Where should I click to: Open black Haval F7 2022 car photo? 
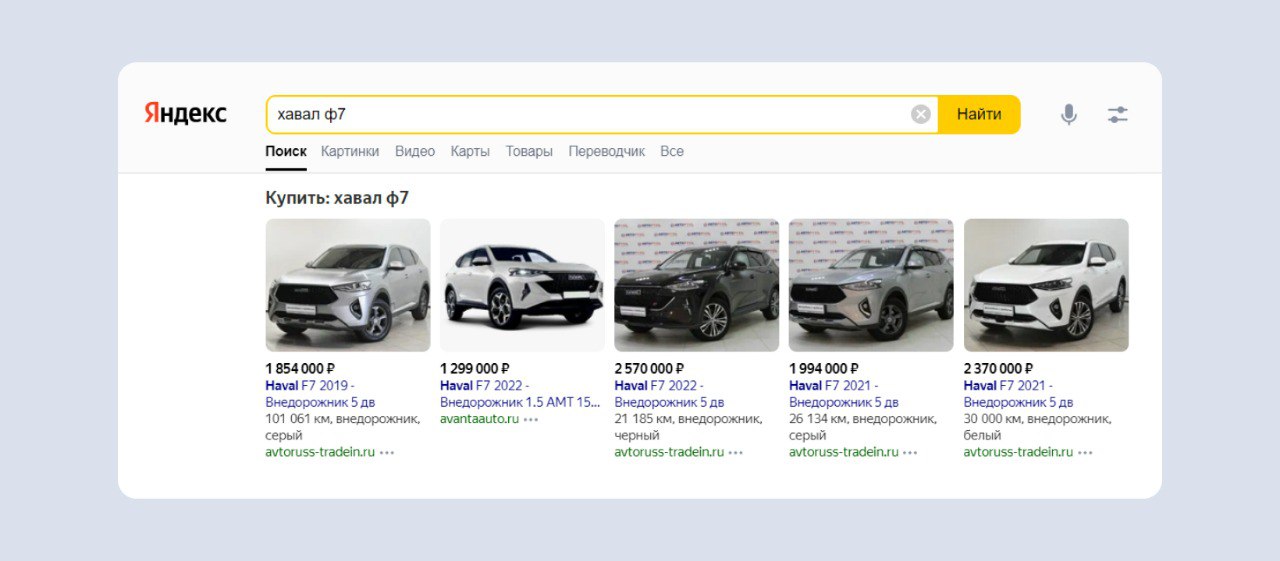697,285
